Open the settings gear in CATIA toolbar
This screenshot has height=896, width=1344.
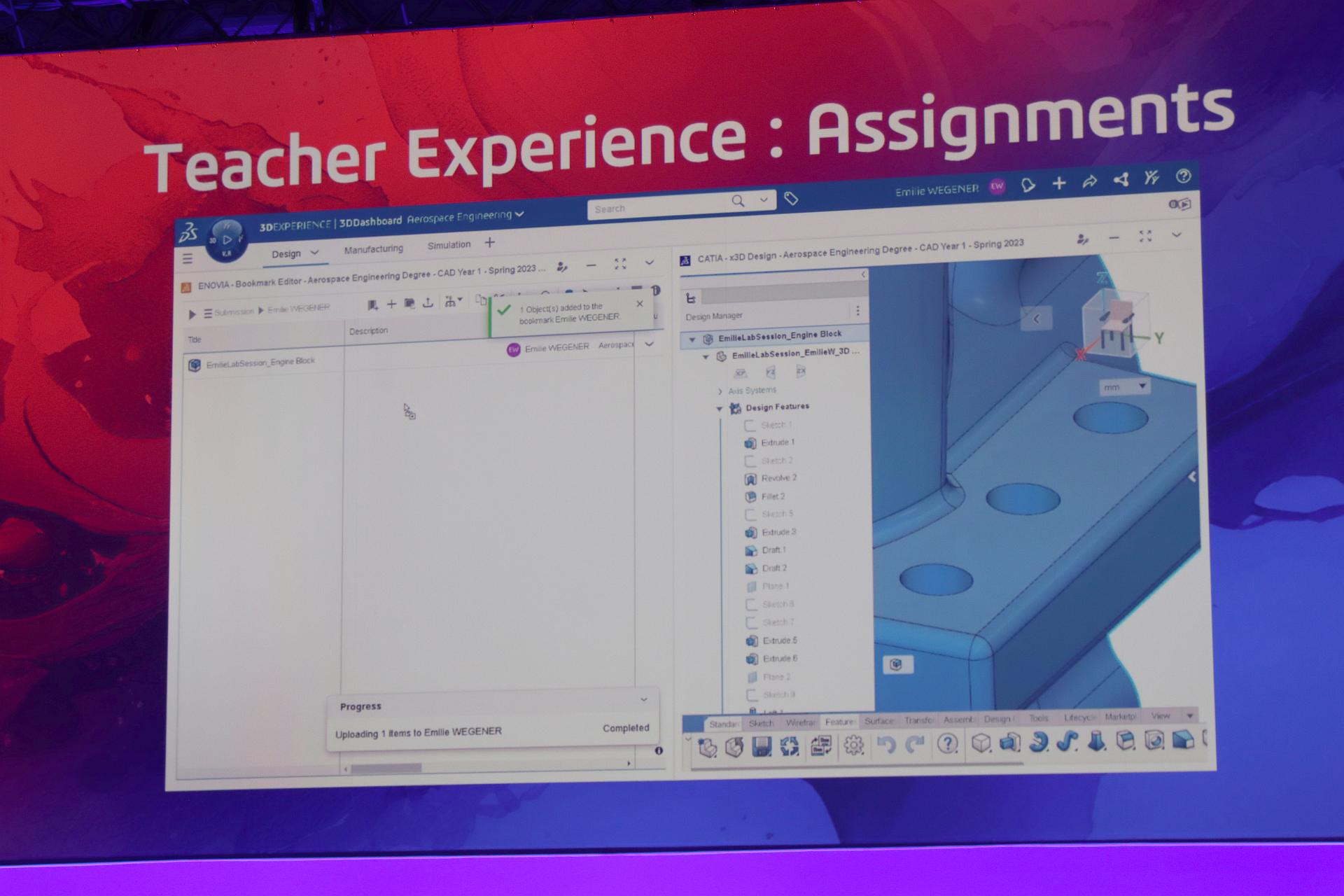tap(853, 745)
